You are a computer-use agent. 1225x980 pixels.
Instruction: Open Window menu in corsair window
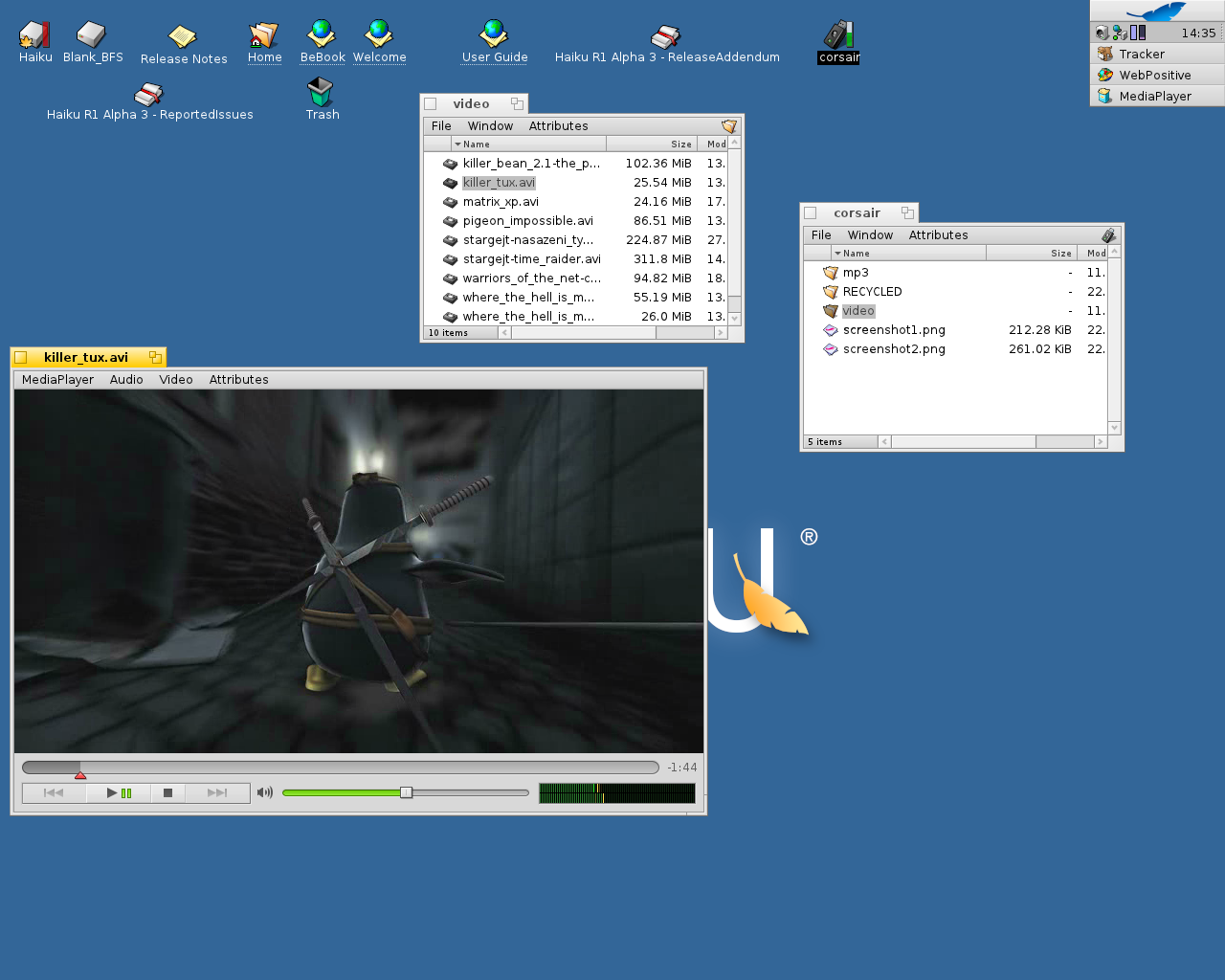click(x=870, y=234)
